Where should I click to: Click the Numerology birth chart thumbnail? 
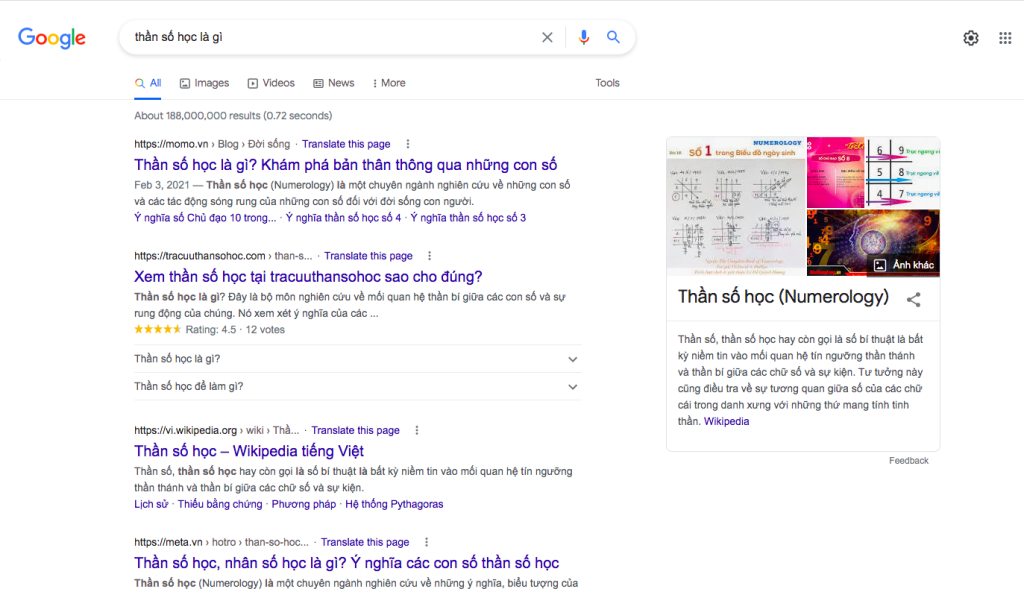[735, 205]
